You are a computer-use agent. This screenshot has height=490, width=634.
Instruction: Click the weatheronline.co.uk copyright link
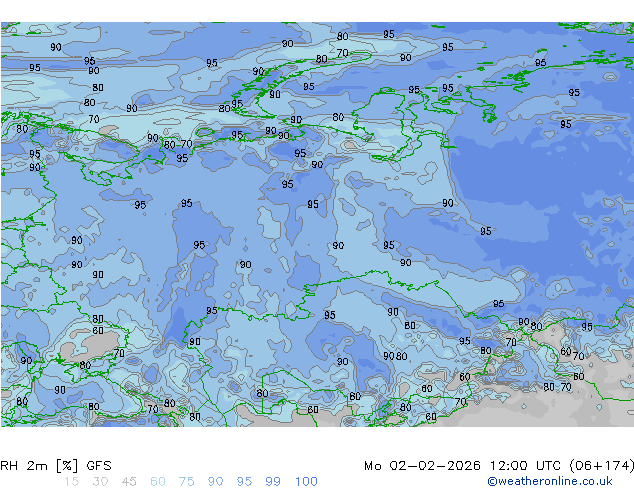tap(550, 481)
